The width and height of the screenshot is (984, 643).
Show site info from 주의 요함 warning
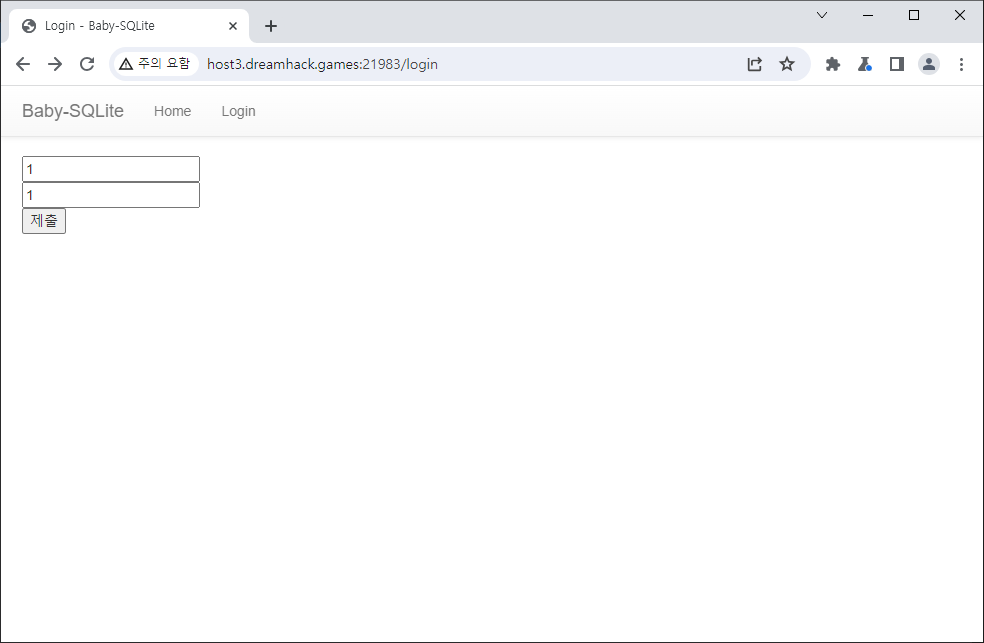[x=154, y=64]
